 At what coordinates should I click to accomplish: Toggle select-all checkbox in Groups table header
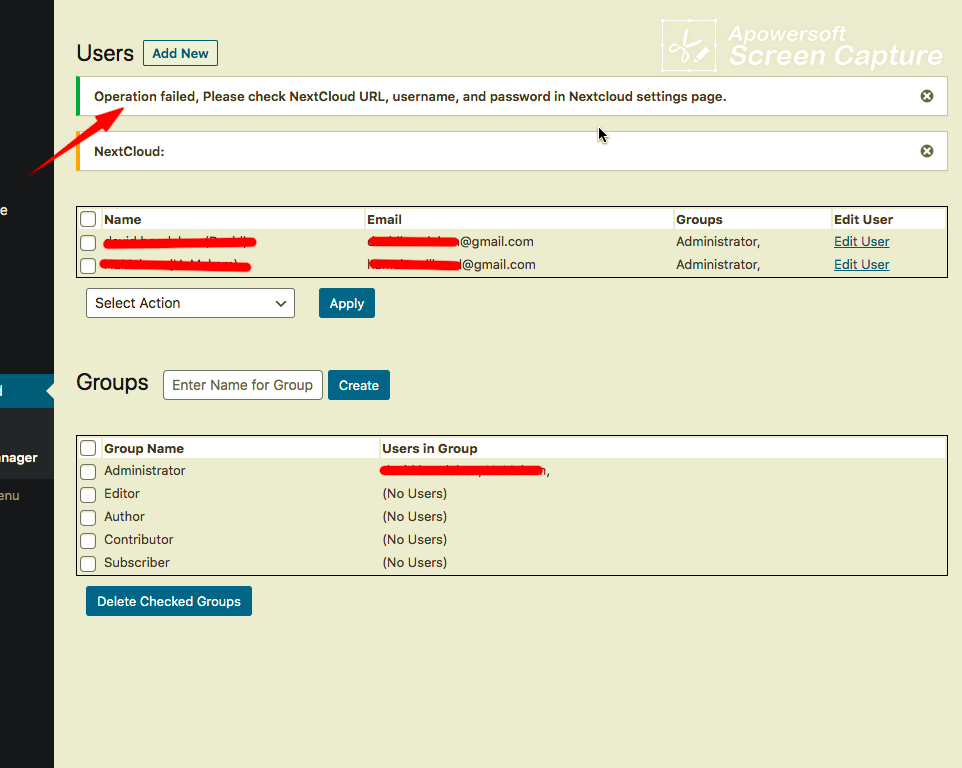(88, 448)
